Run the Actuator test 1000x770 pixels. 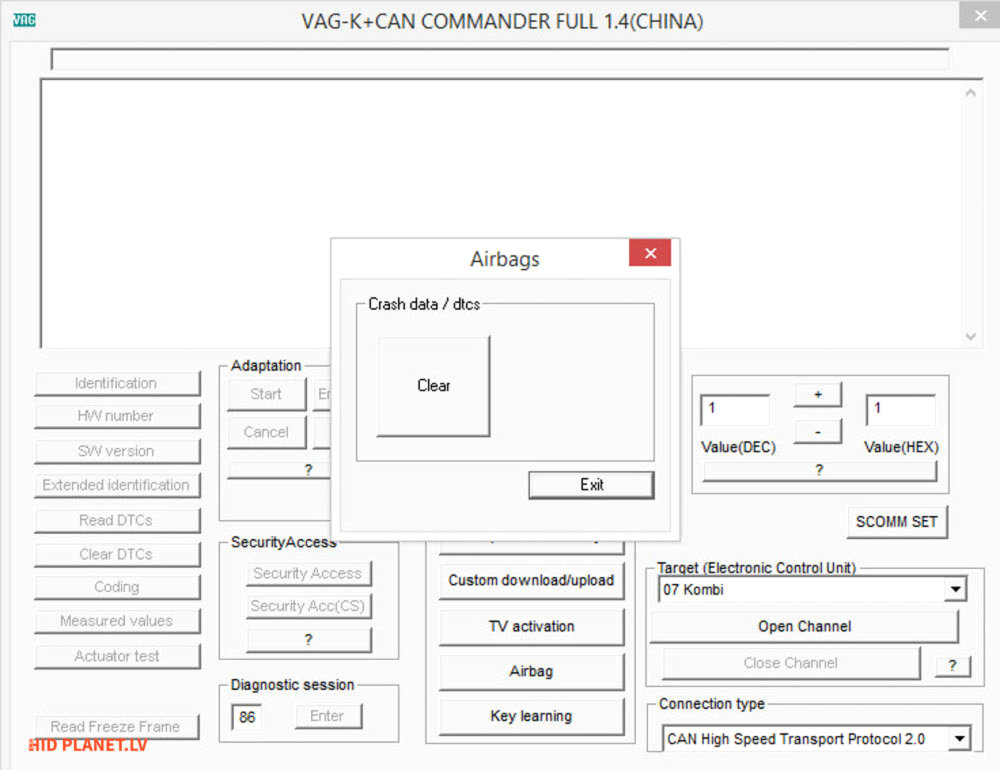[118, 656]
